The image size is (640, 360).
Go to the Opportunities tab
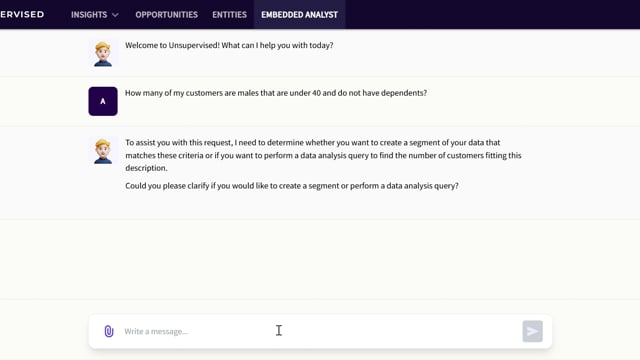point(167,15)
